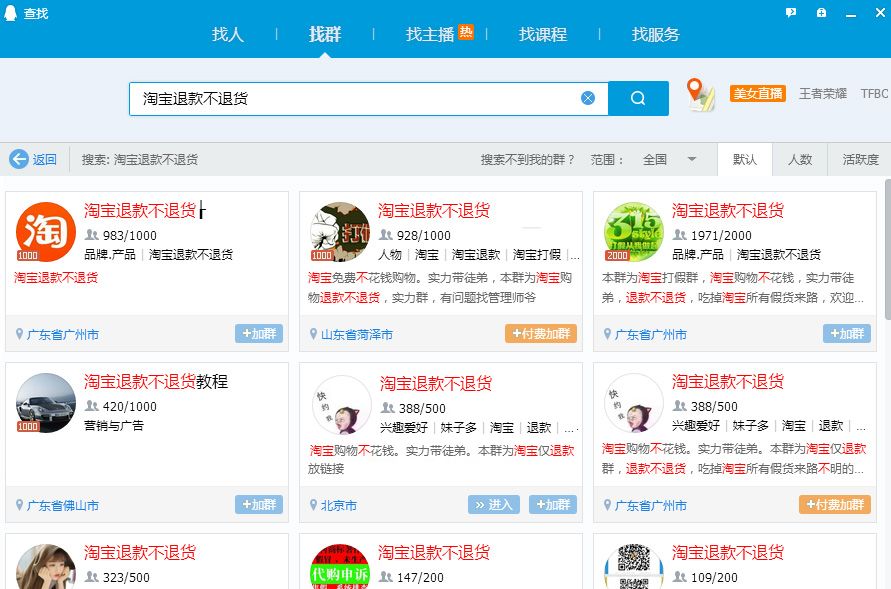Open the group title above 109/200
This screenshot has width=891, height=589.
pos(727,552)
